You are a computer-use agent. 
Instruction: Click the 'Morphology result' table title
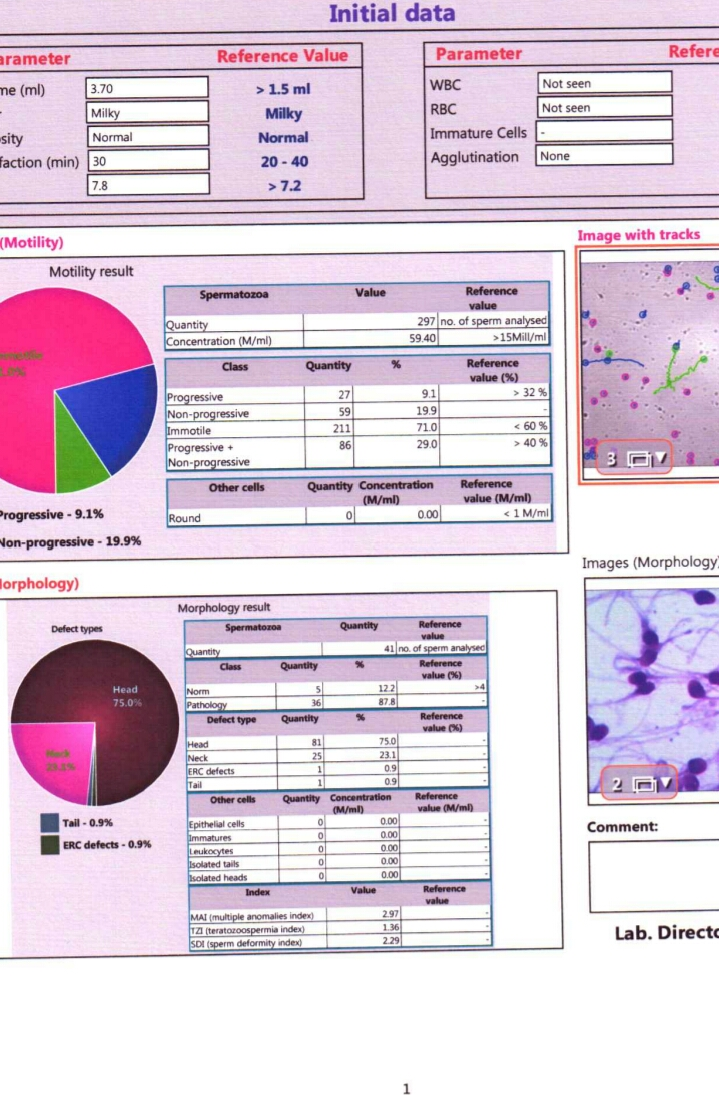223,608
